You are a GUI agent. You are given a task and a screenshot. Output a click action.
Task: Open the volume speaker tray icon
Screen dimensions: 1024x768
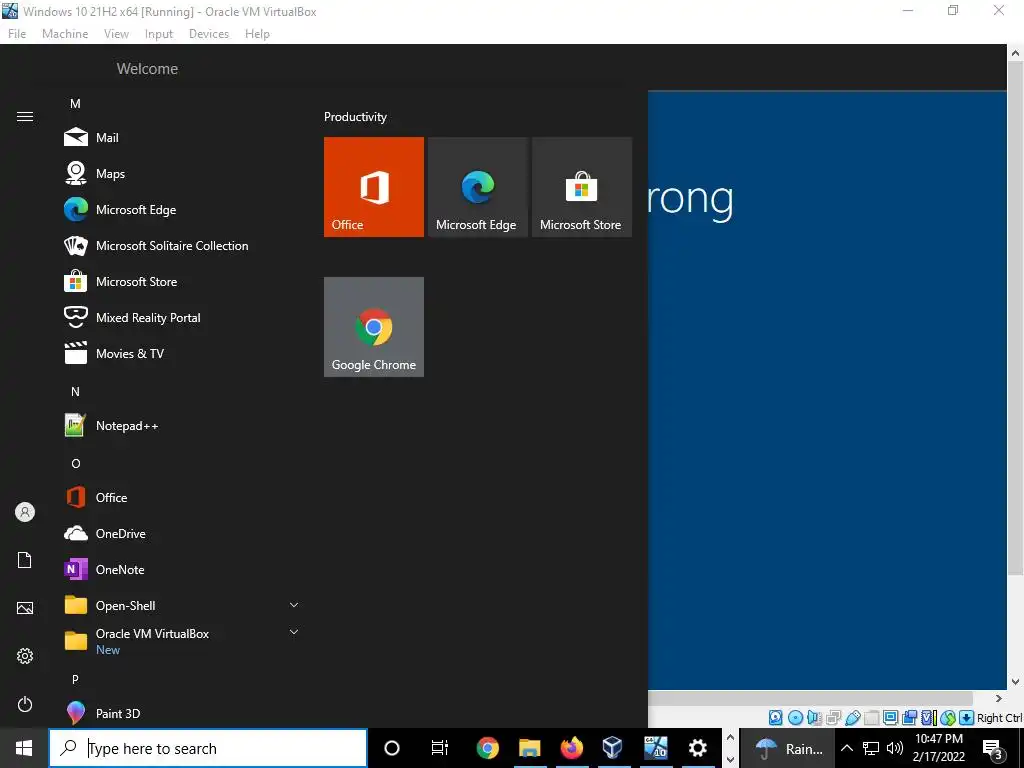pos(895,748)
